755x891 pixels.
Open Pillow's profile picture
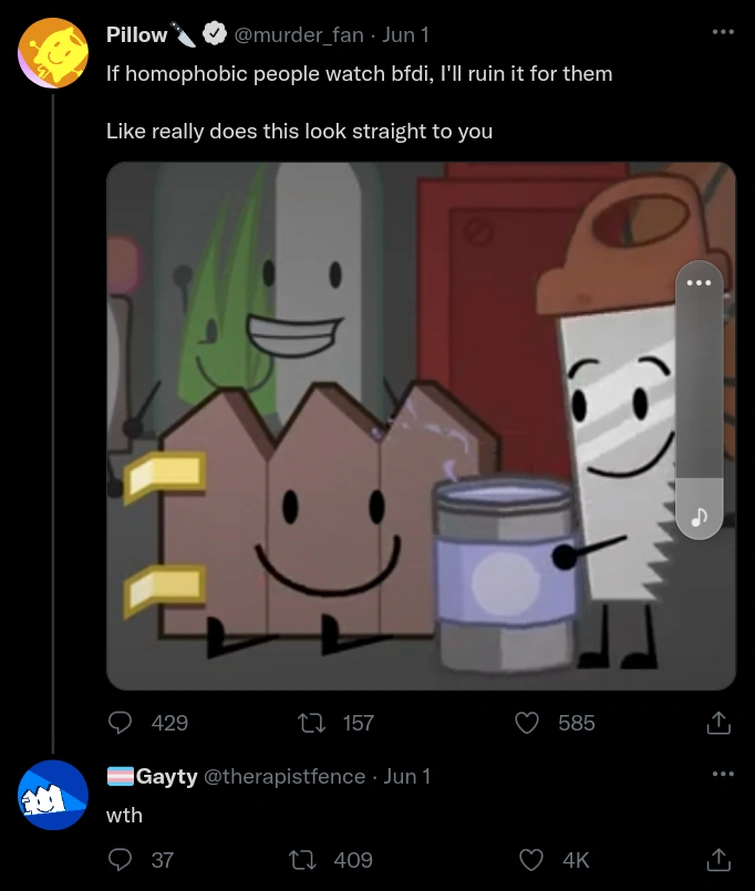click(53, 52)
